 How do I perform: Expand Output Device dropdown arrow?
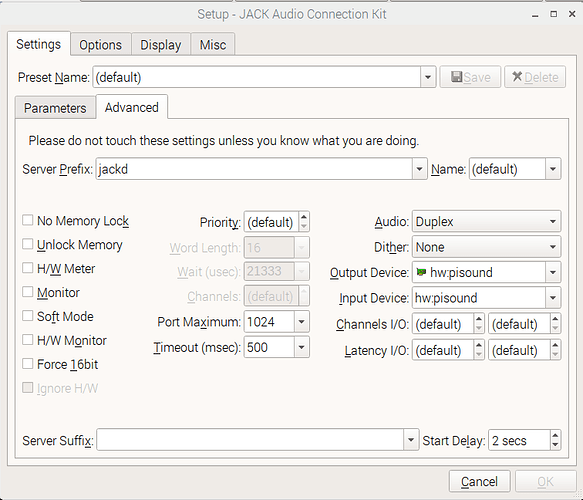[x=553, y=272]
